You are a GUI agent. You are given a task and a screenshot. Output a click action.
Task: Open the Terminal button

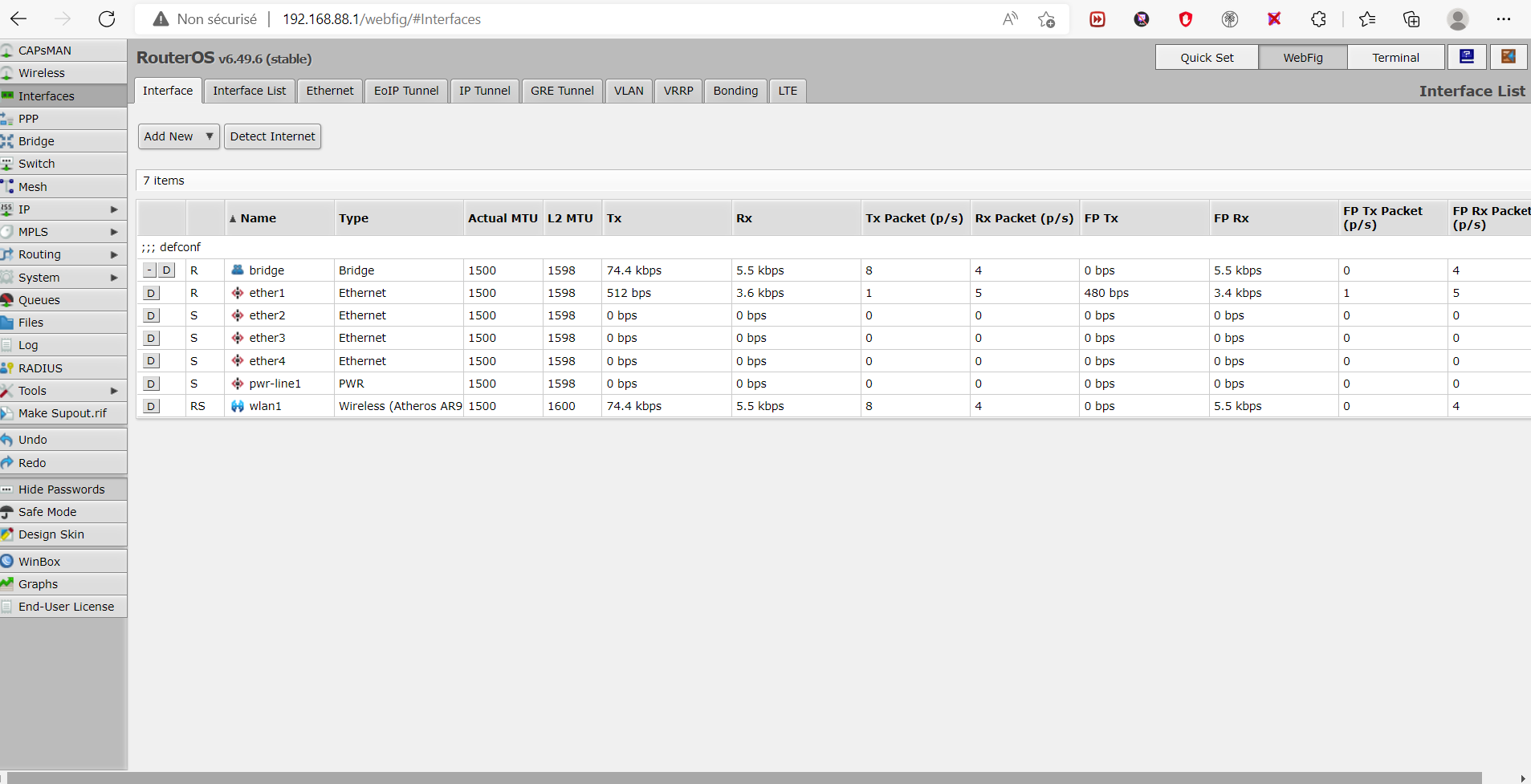1395,57
